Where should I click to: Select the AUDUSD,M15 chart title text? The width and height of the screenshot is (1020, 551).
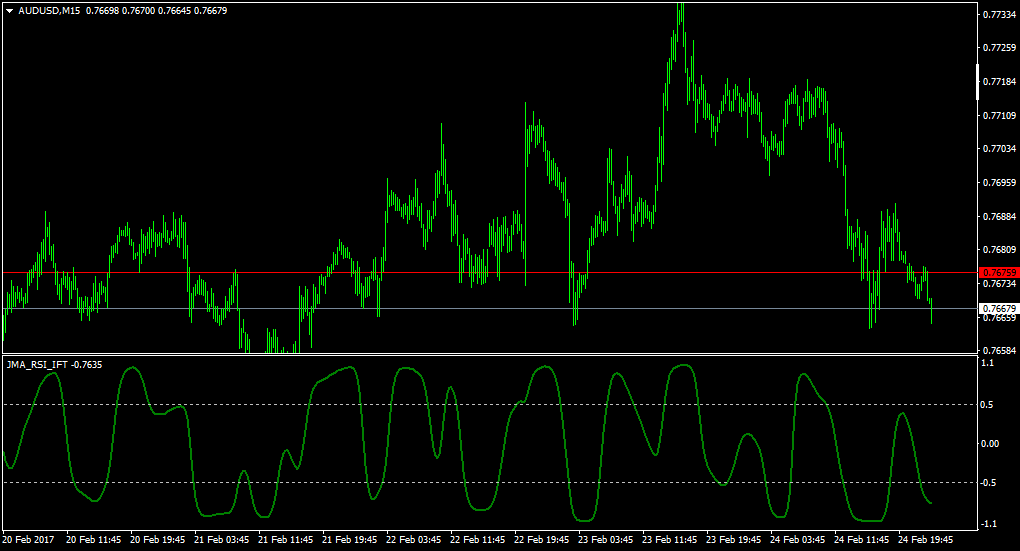click(x=49, y=11)
